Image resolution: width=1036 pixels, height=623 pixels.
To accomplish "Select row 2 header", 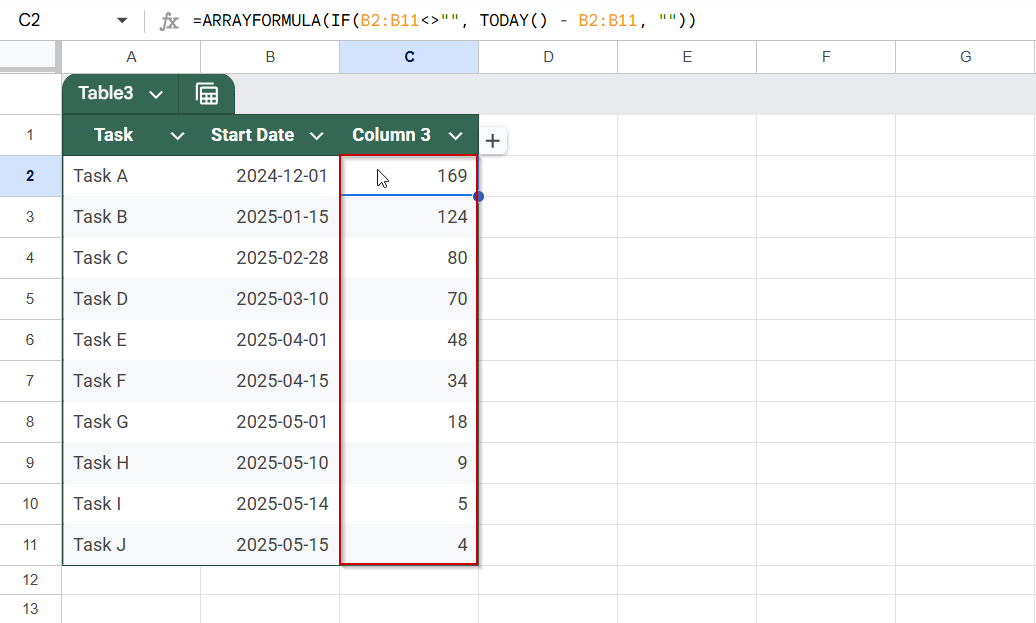I will [30, 176].
